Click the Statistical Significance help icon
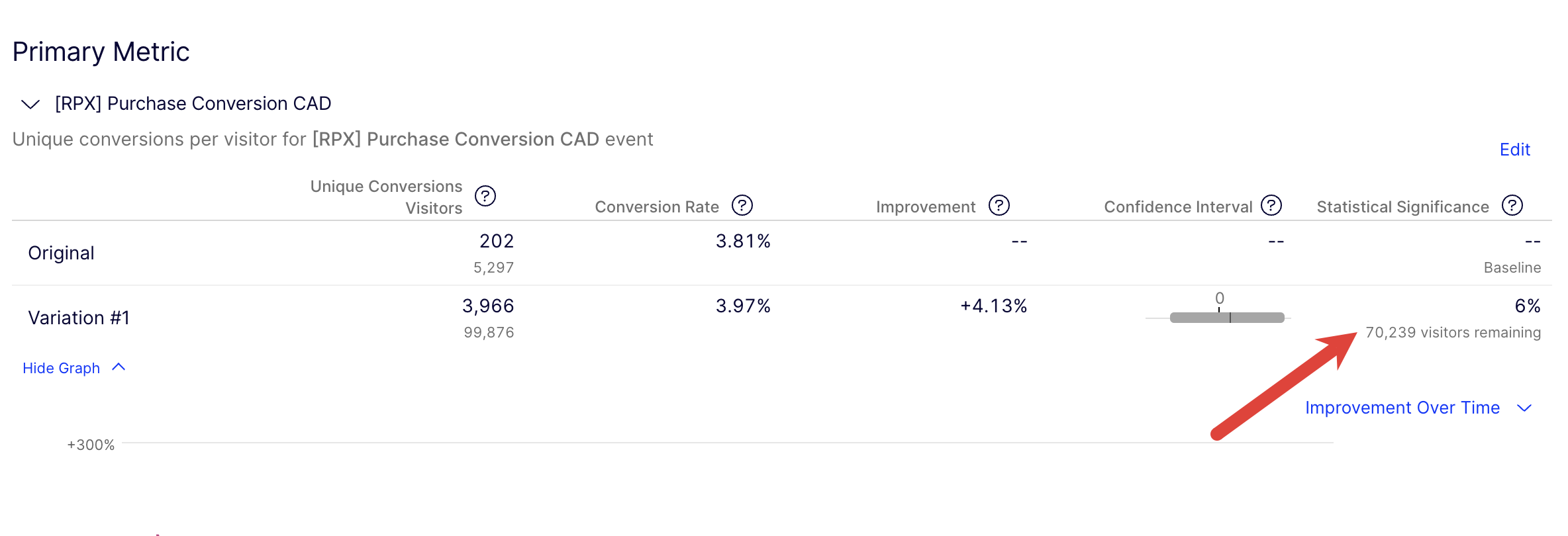Screen dimensions: 1568x536 pyautogui.click(x=1512, y=206)
